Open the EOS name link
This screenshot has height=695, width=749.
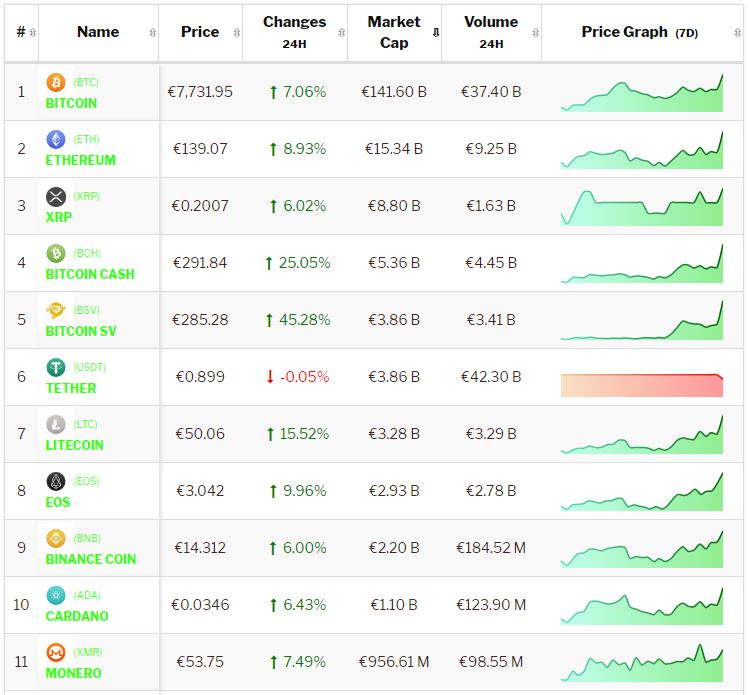pos(58,502)
